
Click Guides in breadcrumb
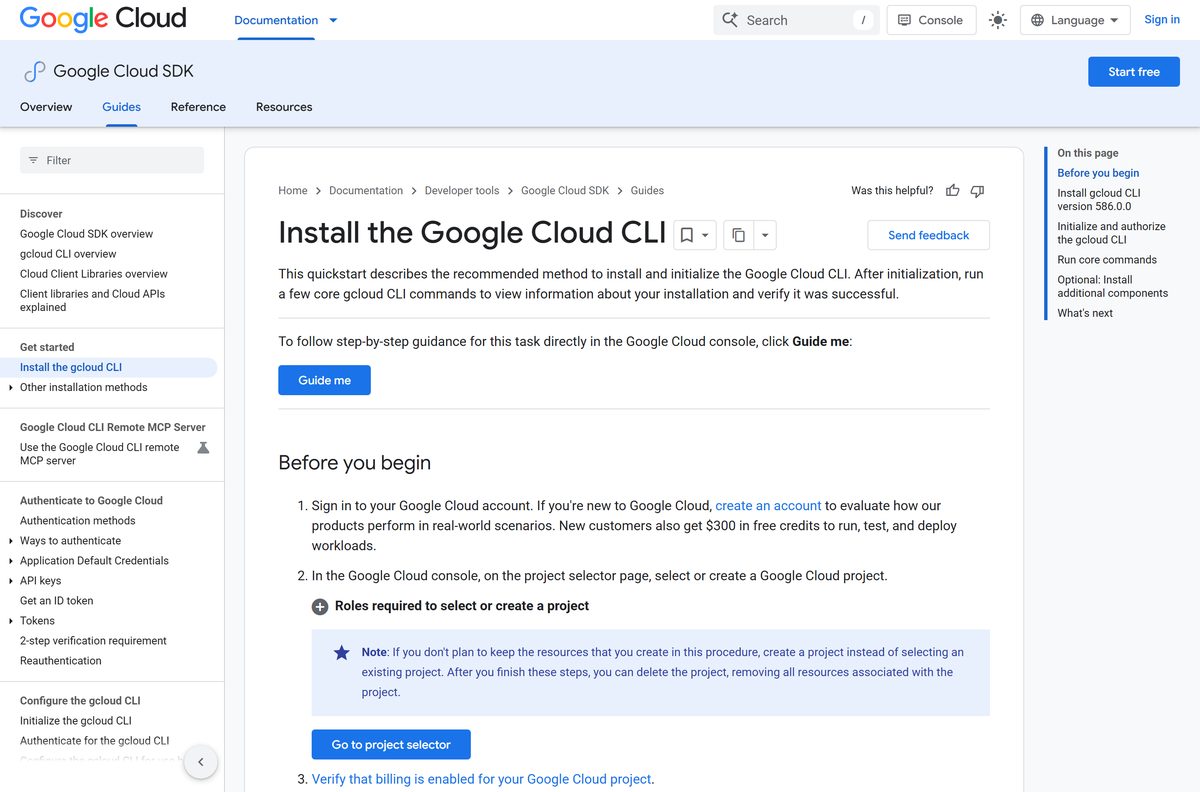pyautogui.click(x=647, y=190)
